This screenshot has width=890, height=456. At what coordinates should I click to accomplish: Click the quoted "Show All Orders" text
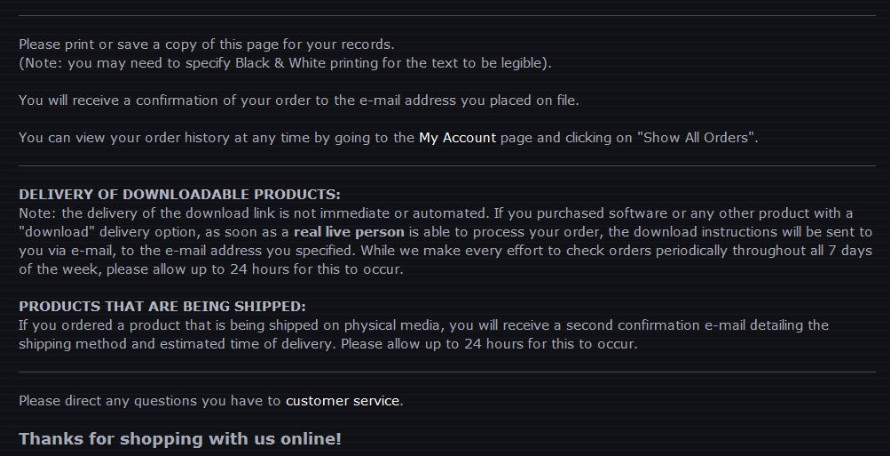click(x=696, y=137)
